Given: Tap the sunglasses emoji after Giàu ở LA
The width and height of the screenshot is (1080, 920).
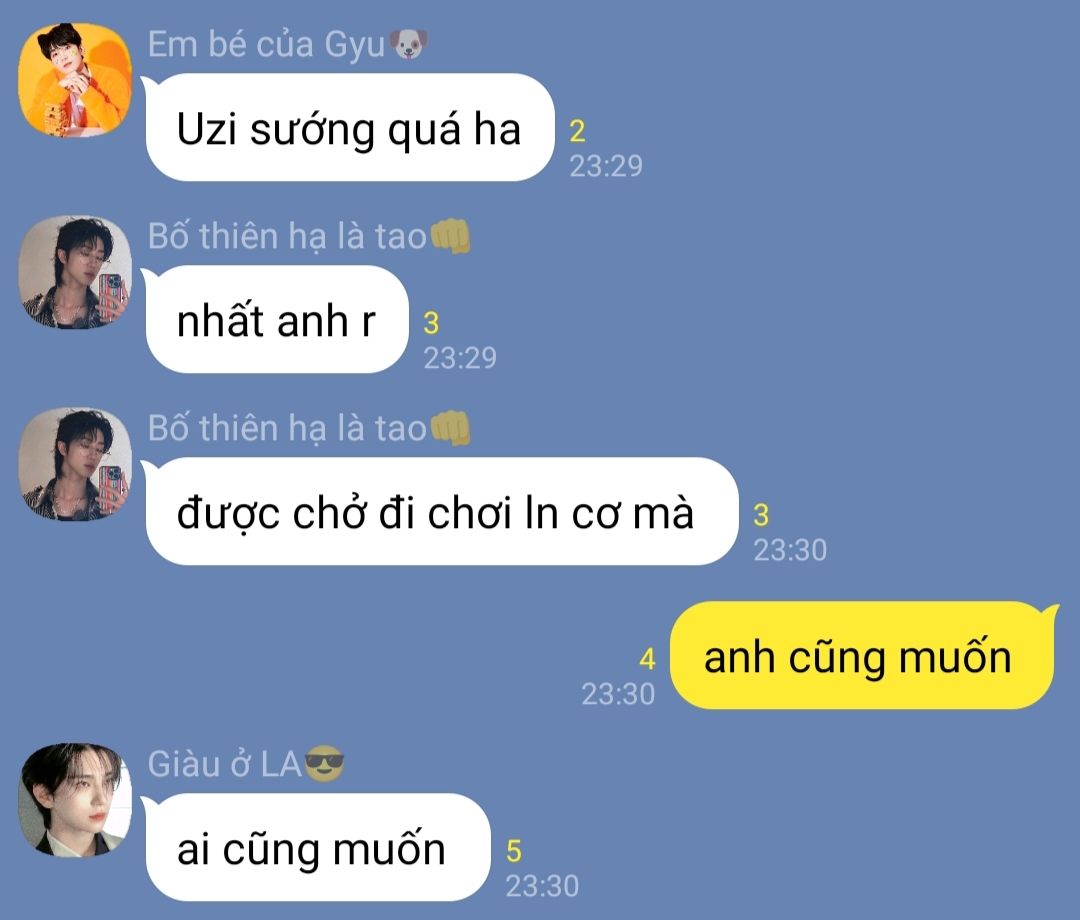Looking at the screenshot, I should point(324,764).
